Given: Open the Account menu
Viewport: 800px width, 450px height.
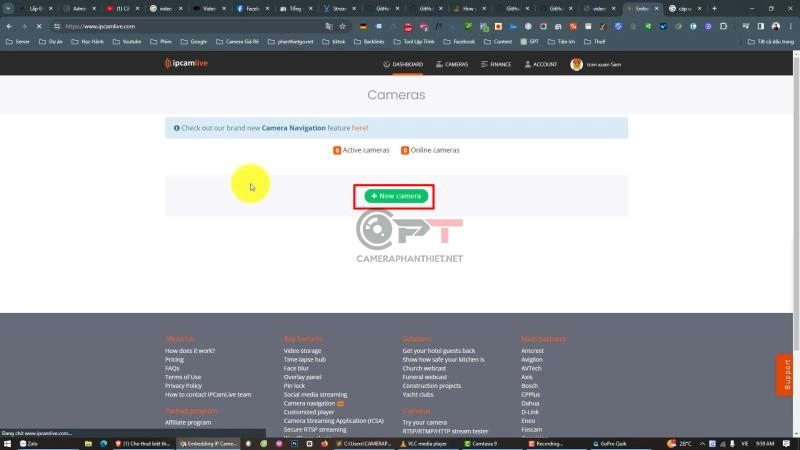Looking at the screenshot, I should [x=540, y=64].
